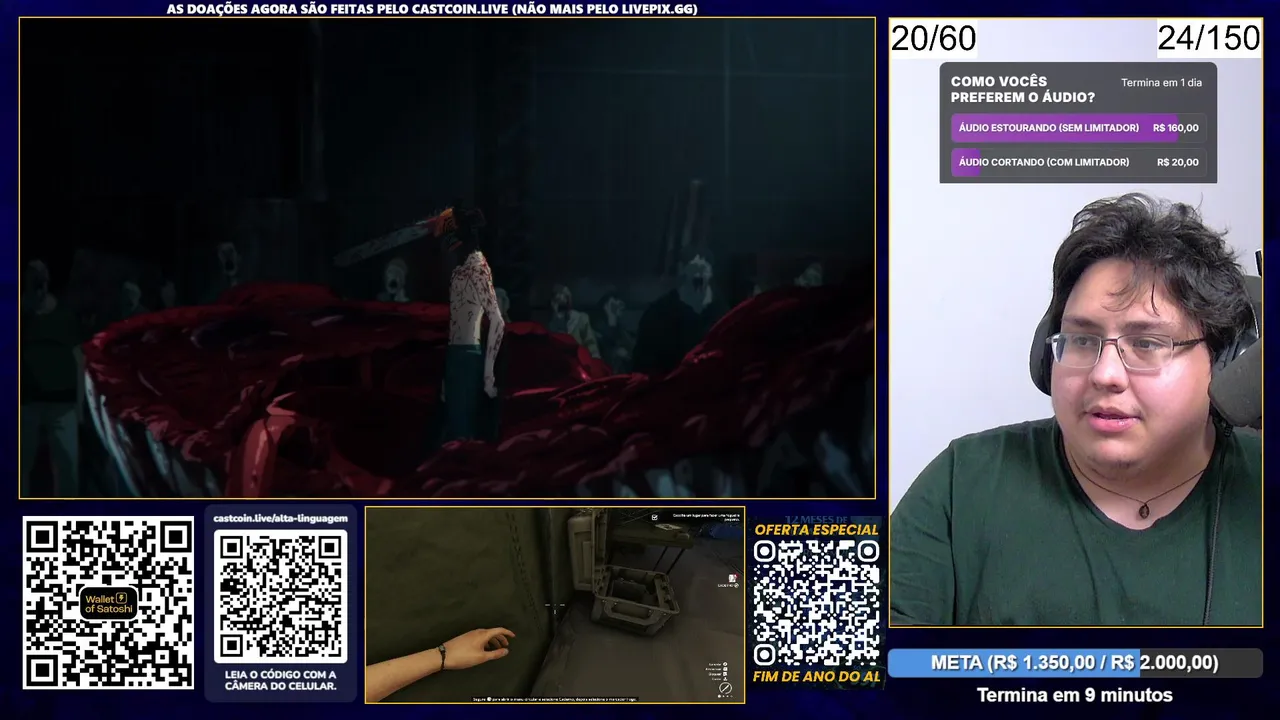The height and width of the screenshot is (720, 1280).
Task: Click the objective checkmark icon in game view
Action: [x=655, y=517]
